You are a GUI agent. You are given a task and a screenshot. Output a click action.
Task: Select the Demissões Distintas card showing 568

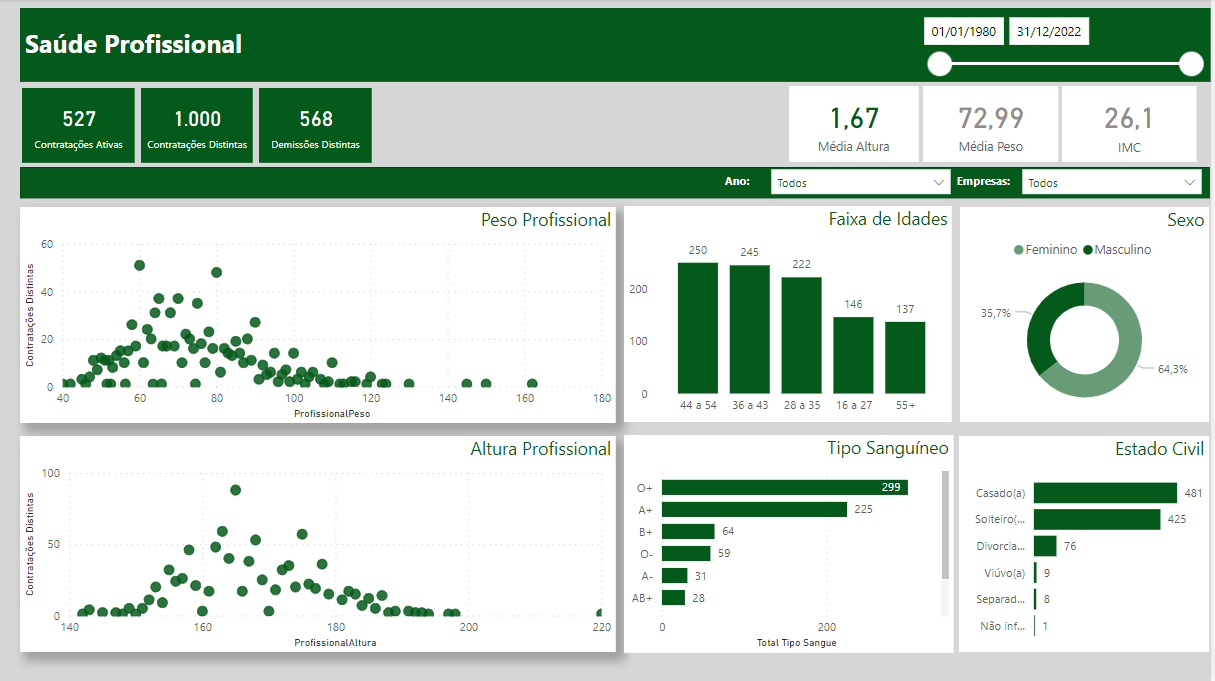click(315, 126)
